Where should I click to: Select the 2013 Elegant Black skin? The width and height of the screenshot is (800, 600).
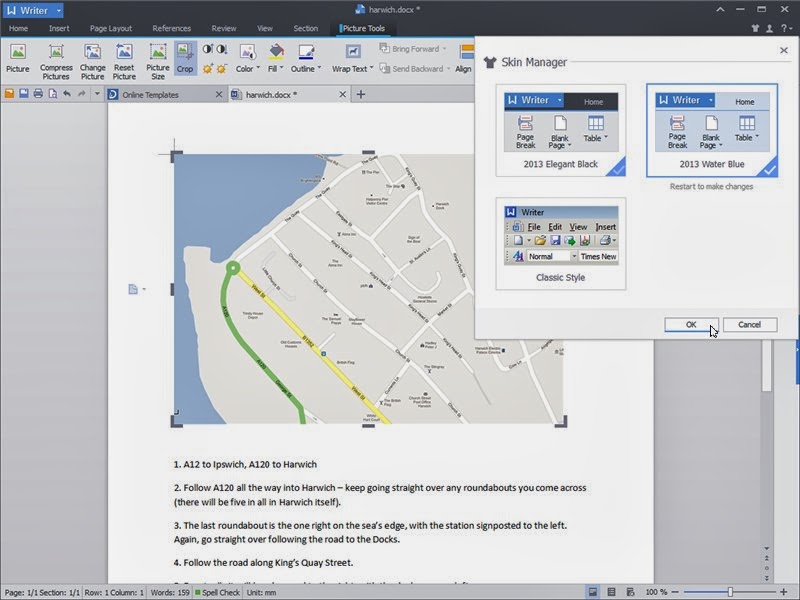pos(561,131)
